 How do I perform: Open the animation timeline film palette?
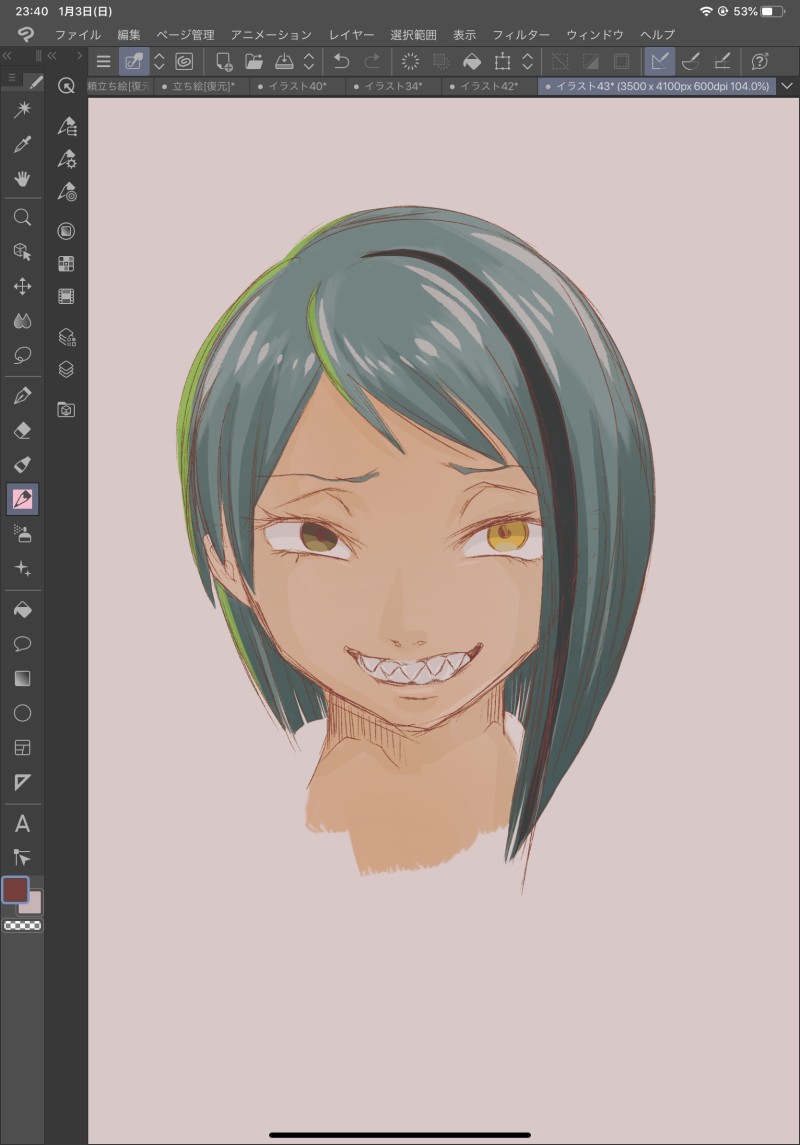point(66,296)
